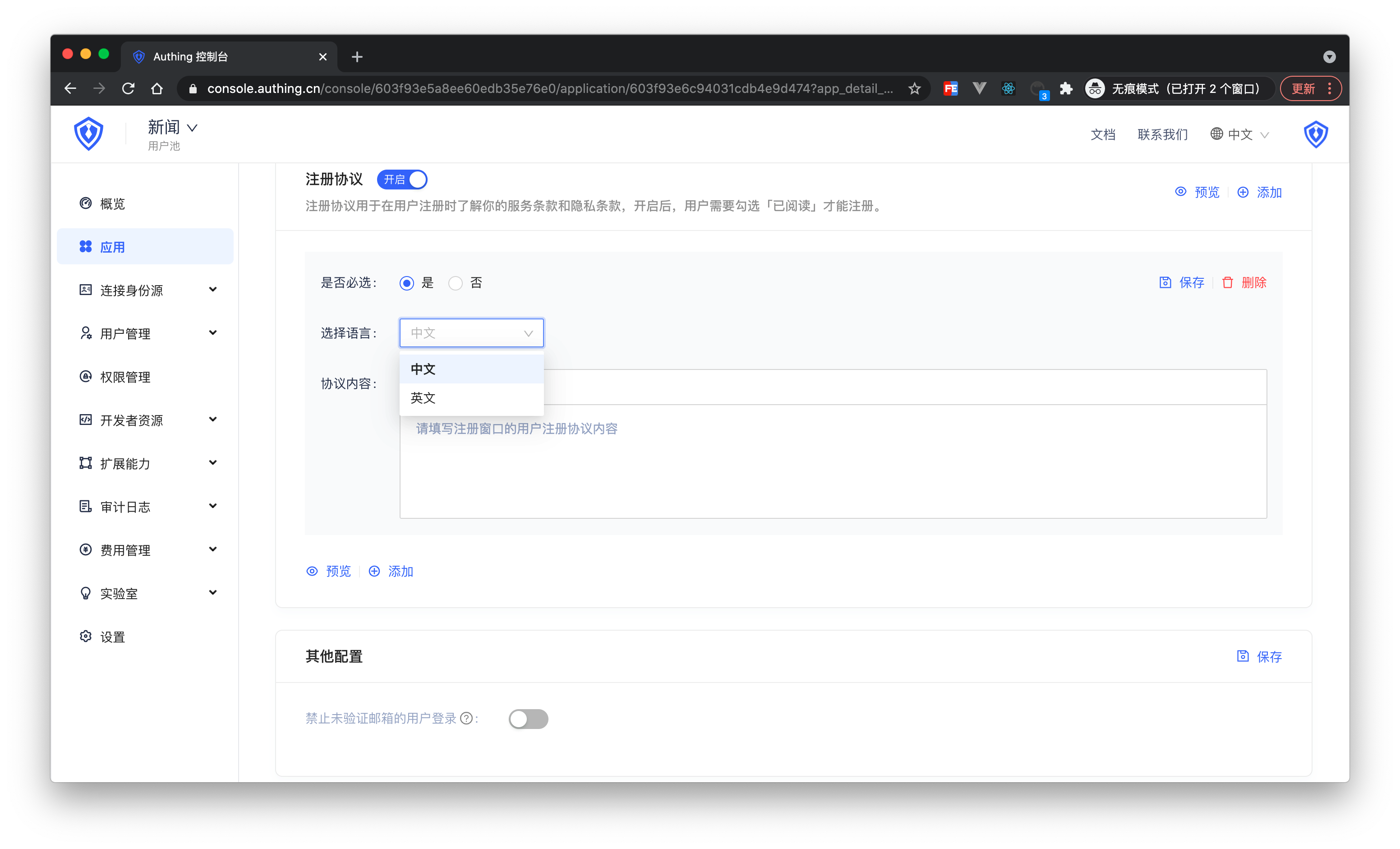Screen dimensions: 1400x849
Task: Open the browser extensions puzzle icon
Action: point(1066,89)
